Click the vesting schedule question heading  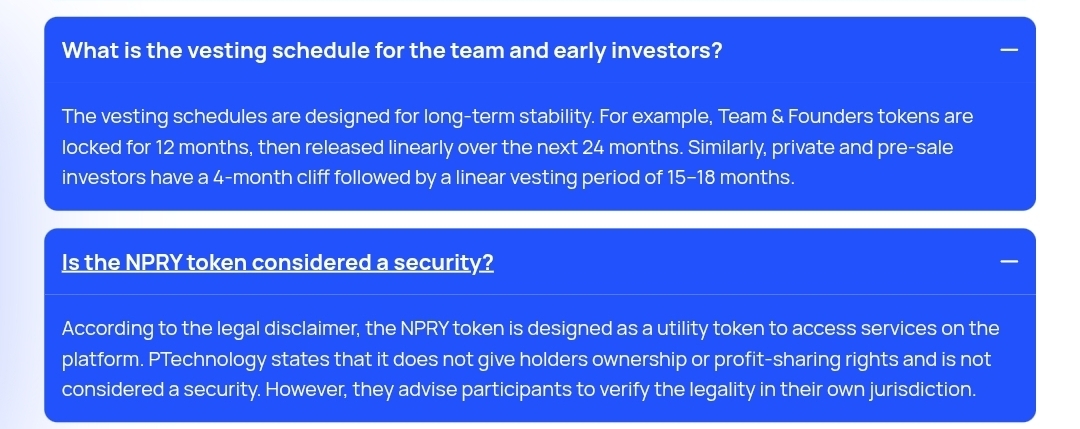[392, 51]
